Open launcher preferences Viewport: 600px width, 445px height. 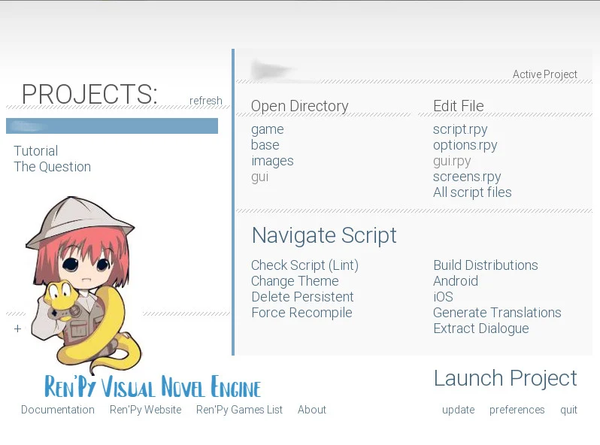click(517, 410)
